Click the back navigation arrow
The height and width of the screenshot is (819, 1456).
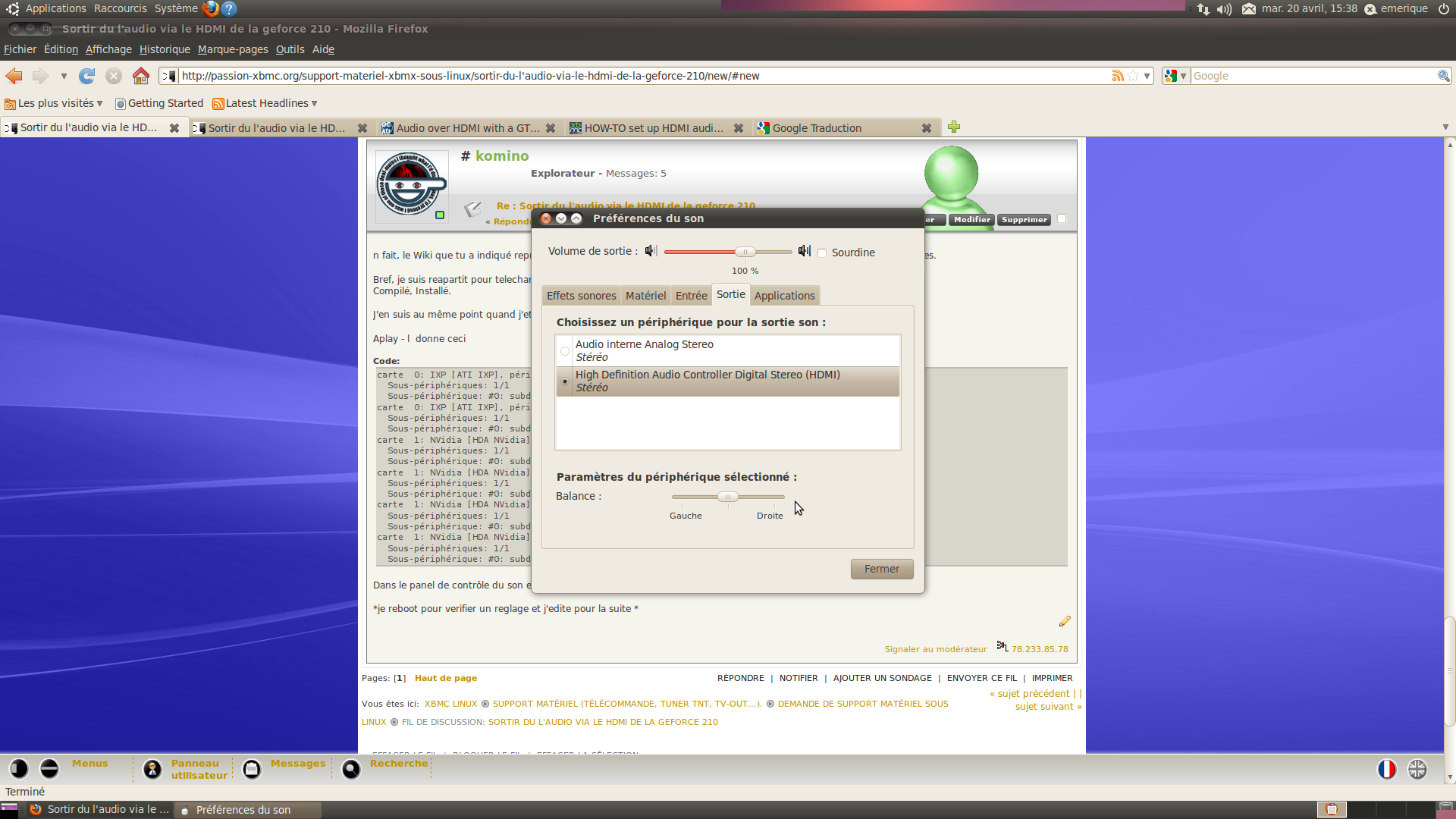pyautogui.click(x=14, y=76)
